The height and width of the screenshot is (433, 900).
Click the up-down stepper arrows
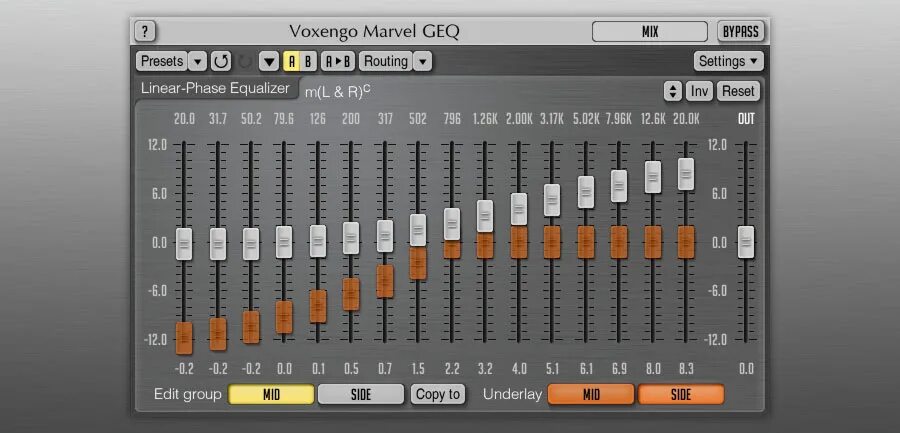click(673, 91)
